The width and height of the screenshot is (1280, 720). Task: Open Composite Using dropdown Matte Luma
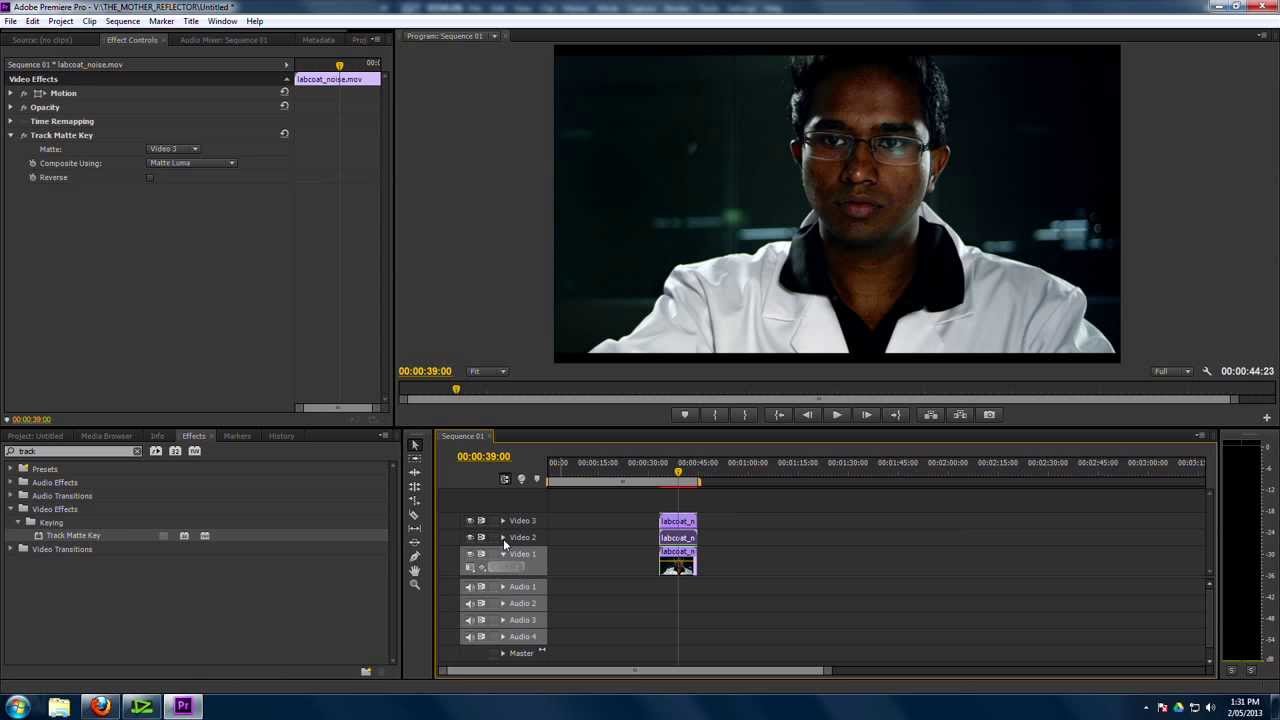coord(193,163)
